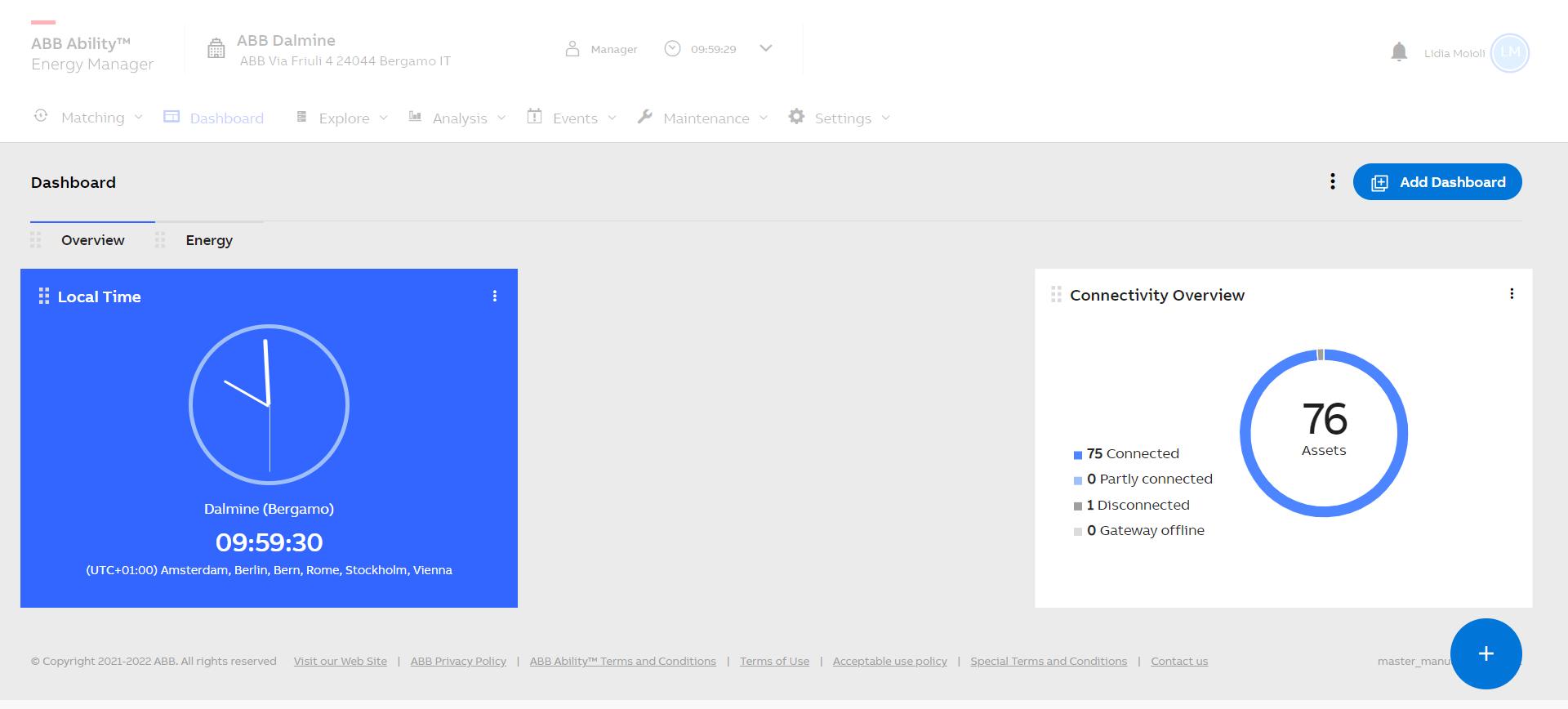Viewport: 1568px width, 709px height.
Task: Click the '1 Disconnected' legend text
Action: (x=1138, y=505)
